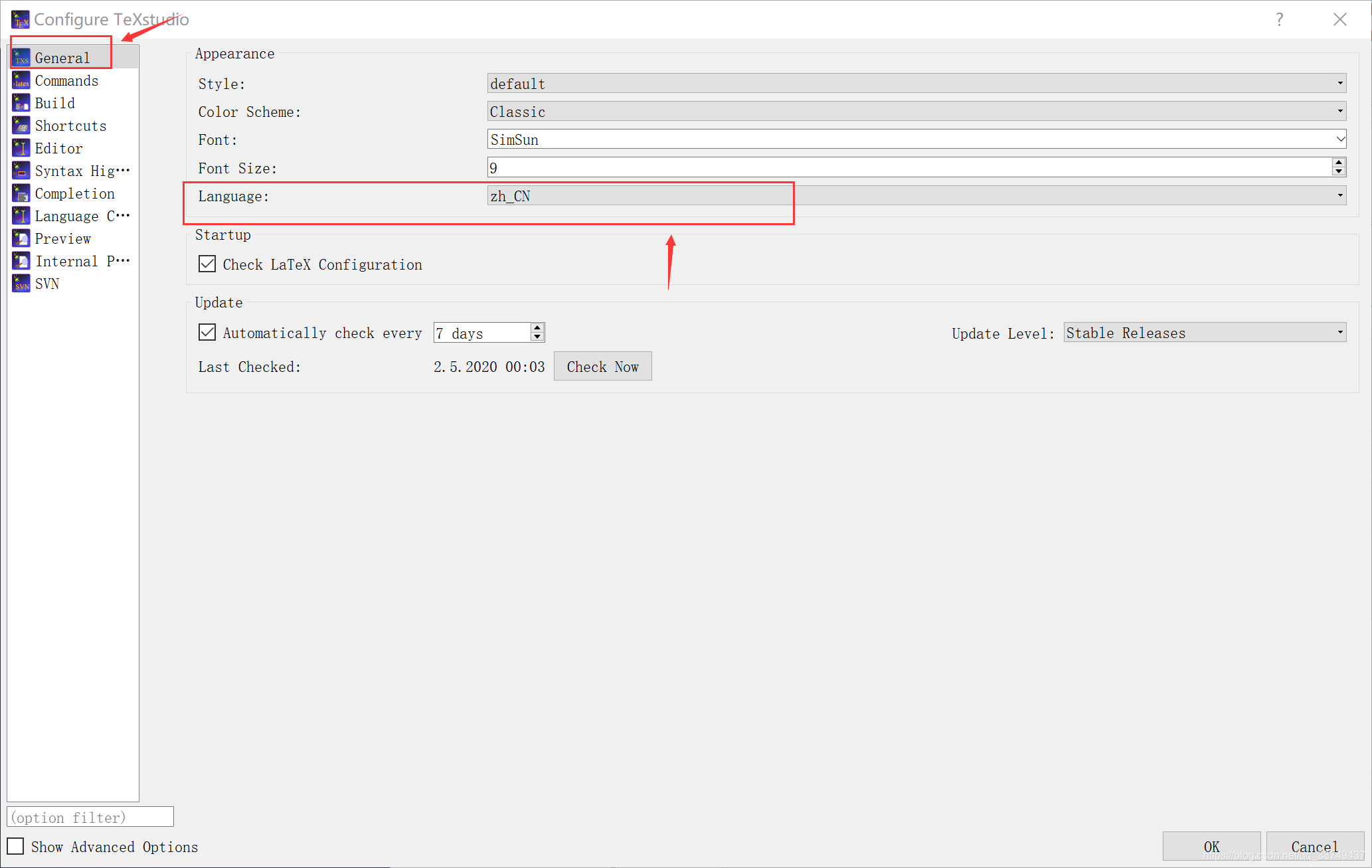Click the Completion section icon
1372x868 pixels.
pyautogui.click(x=21, y=194)
